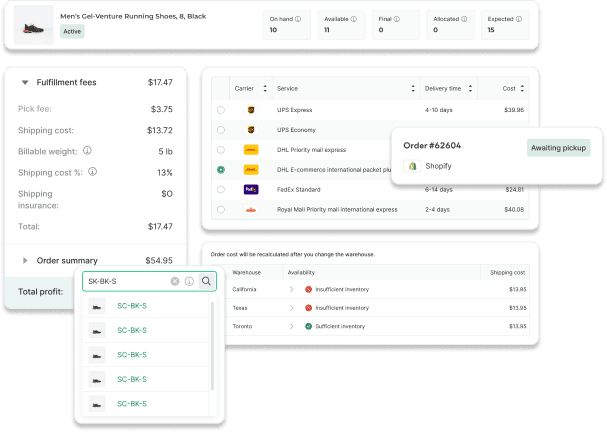Click the search magnifier icon in SKU field

(x=206, y=282)
